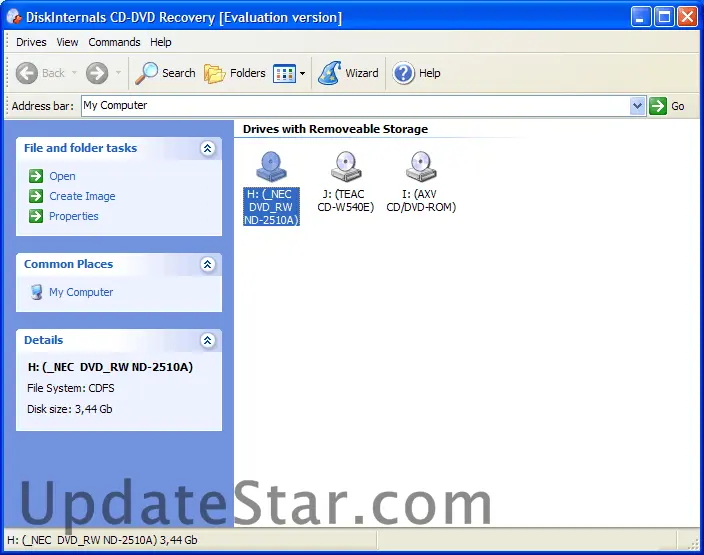The image size is (704, 555).
Task: Toggle the Folders pane button
Action: pyautogui.click(x=235, y=73)
